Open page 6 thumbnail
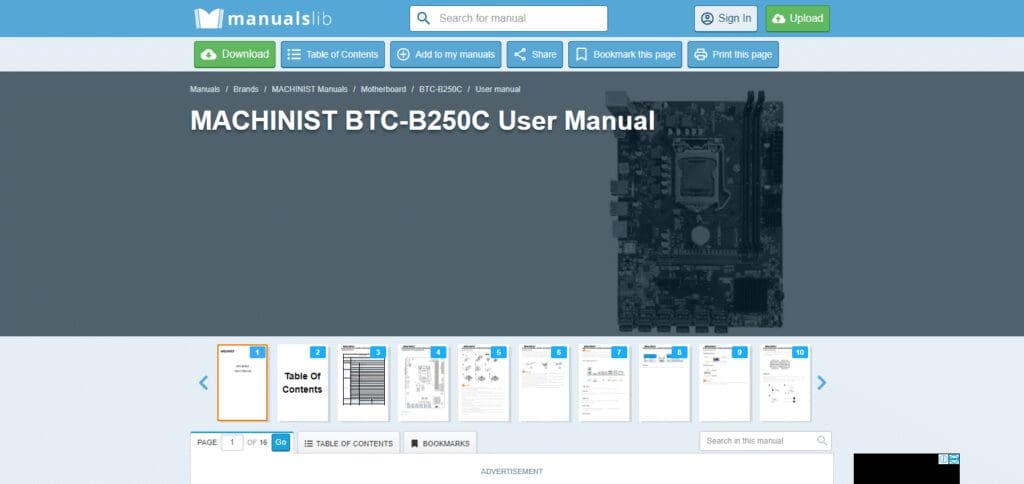 544,383
